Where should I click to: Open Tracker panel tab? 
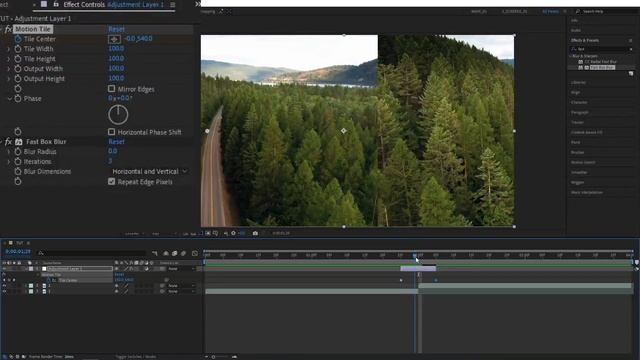pyautogui.click(x=577, y=122)
